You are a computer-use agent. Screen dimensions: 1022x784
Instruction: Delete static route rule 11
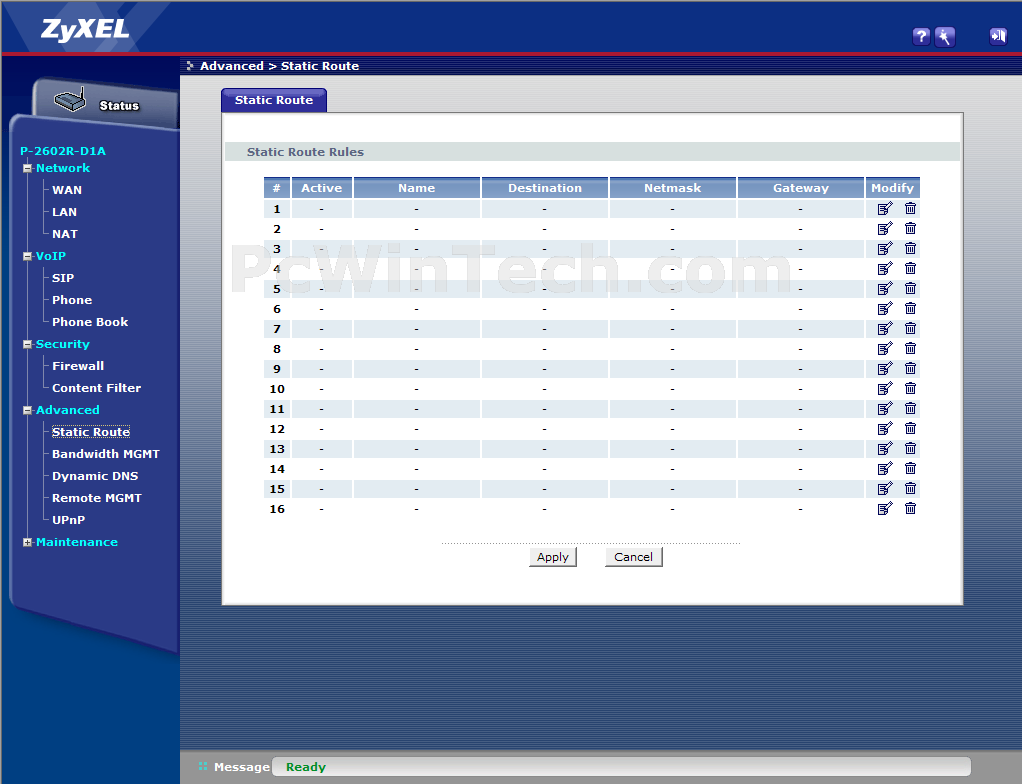click(x=911, y=409)
